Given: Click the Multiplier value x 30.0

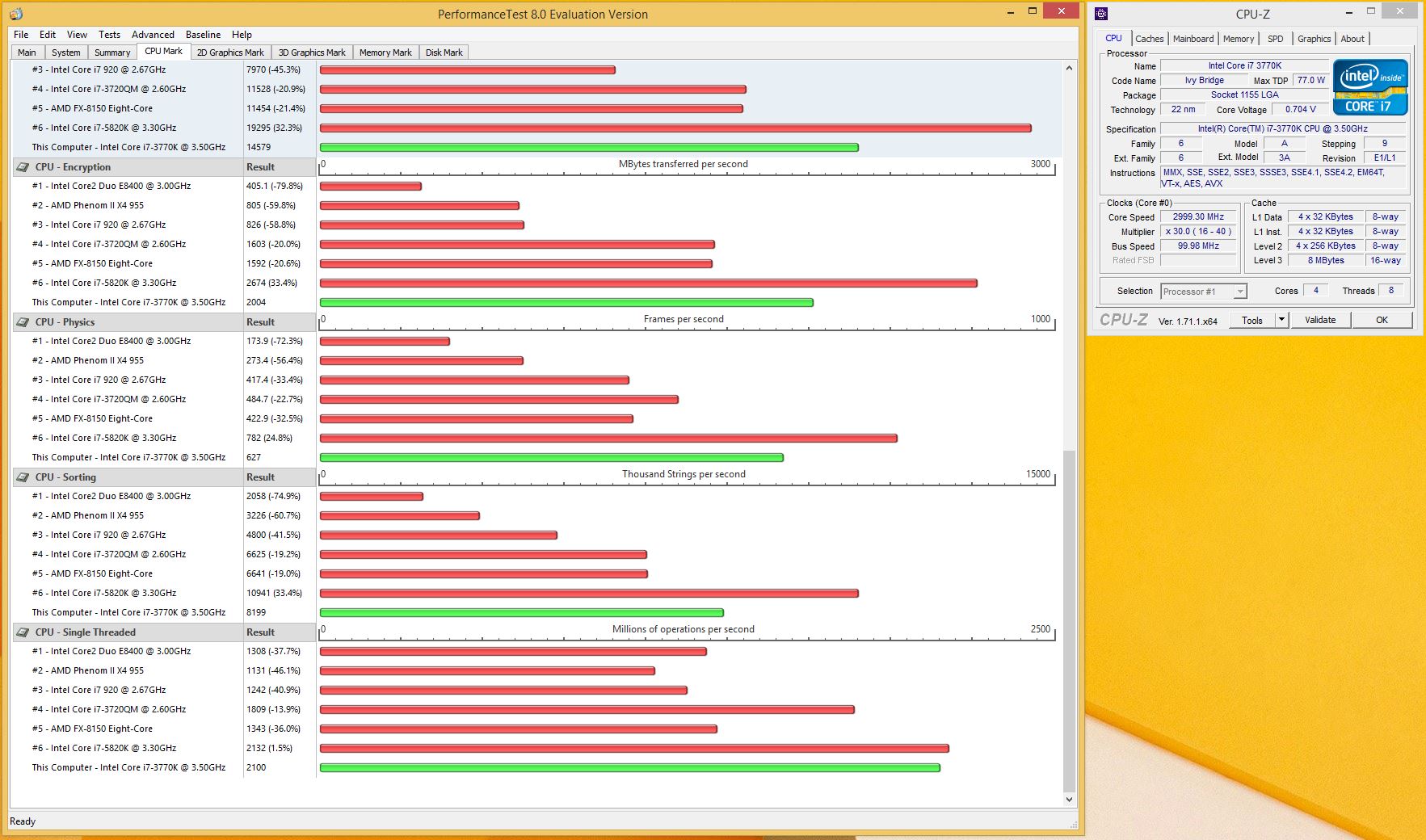Looking at the screenshot, I should click(x=1198, y=232).
